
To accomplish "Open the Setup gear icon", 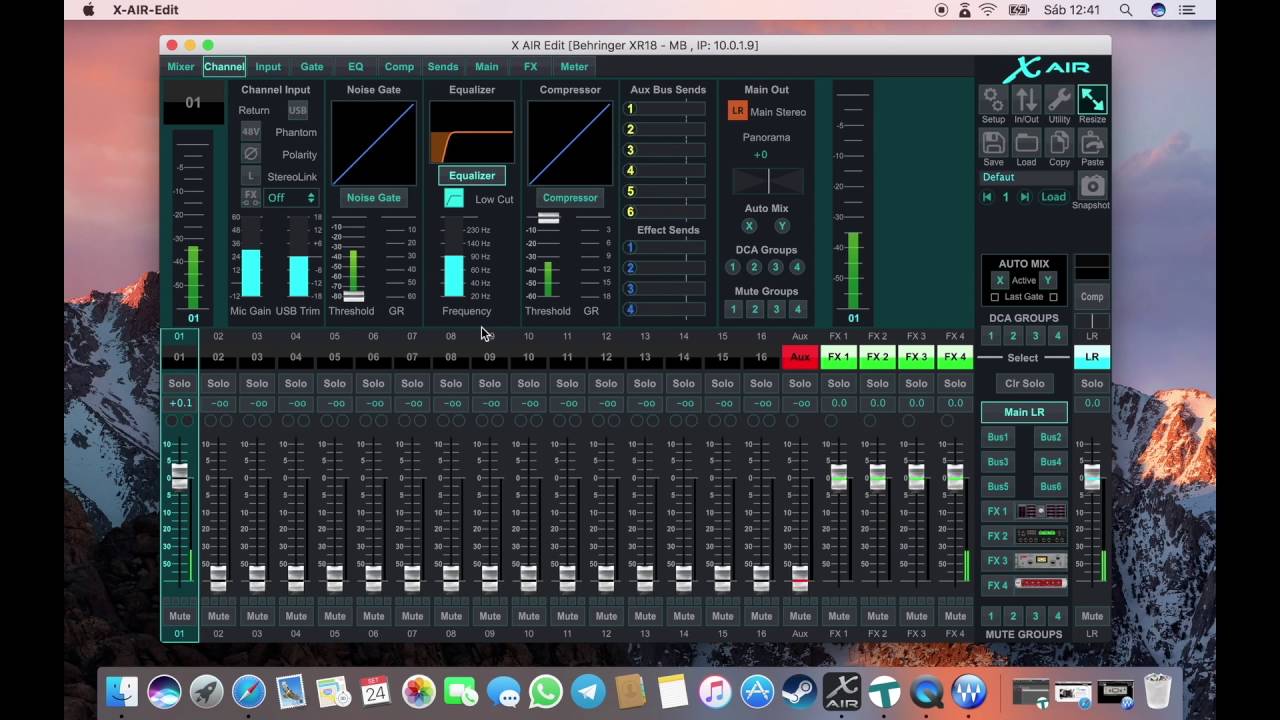I will (993, 99).
